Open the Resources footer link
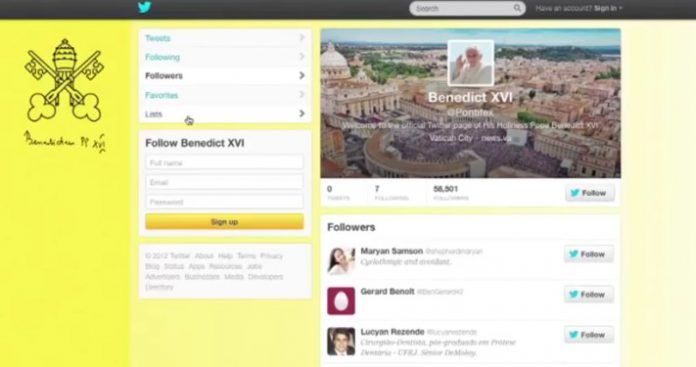Viewport: 696px width, 367px height. pyautogui.click(x=225, y=266)
